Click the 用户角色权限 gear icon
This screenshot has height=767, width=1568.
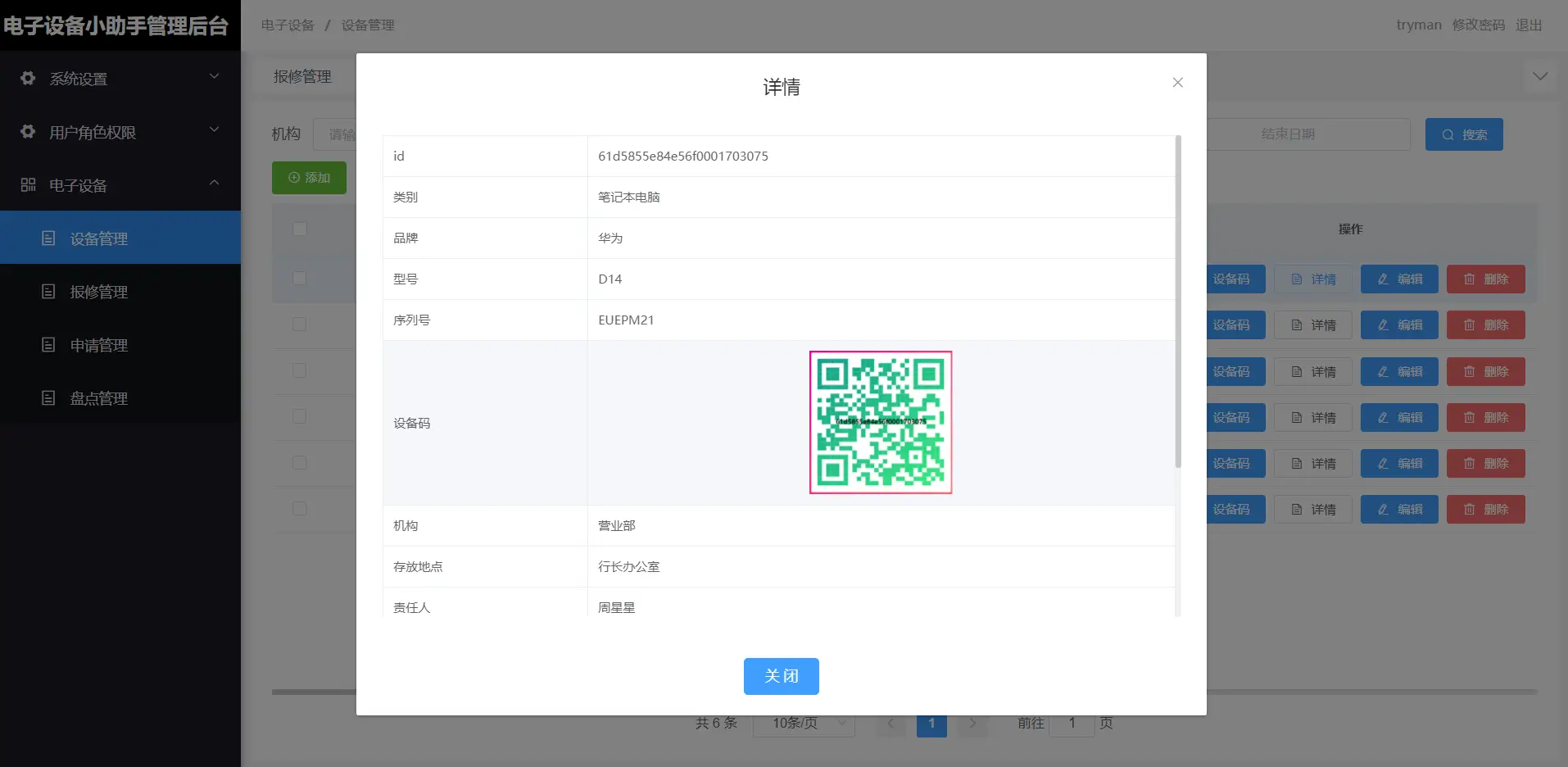(28, 131)
